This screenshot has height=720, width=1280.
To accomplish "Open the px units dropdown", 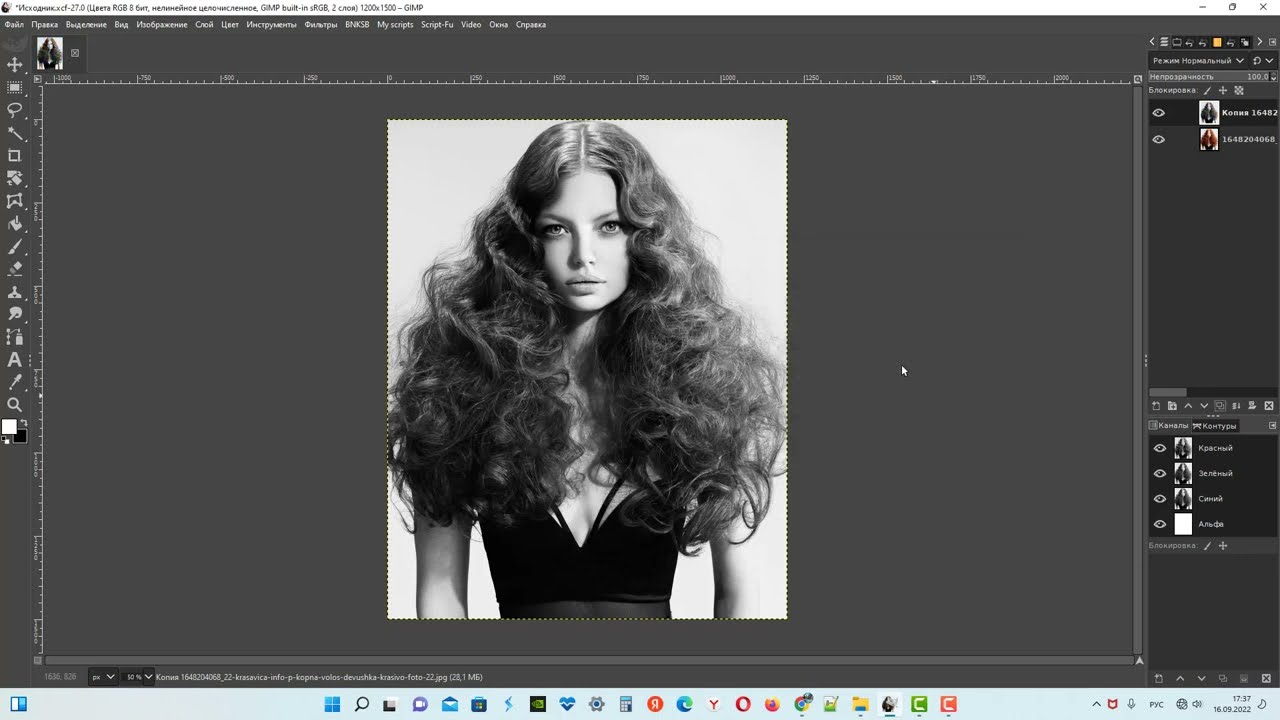I will click(x=103, y=677).
